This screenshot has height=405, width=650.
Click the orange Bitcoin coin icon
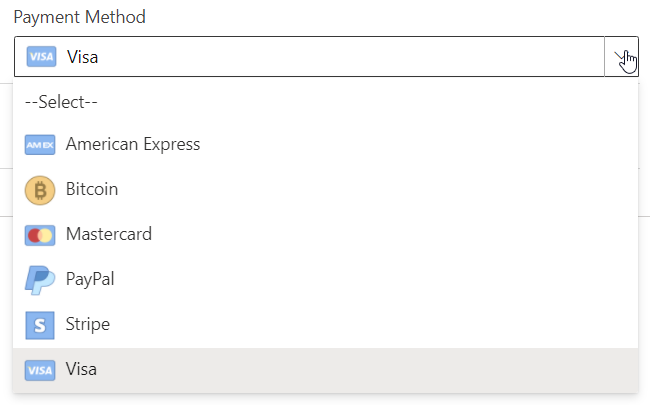pyautogui.click(x=40, y=190)
